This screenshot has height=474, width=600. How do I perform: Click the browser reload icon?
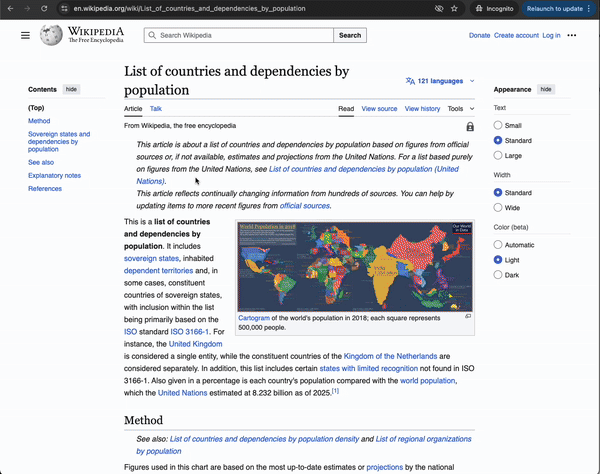[x=45, y=8]
